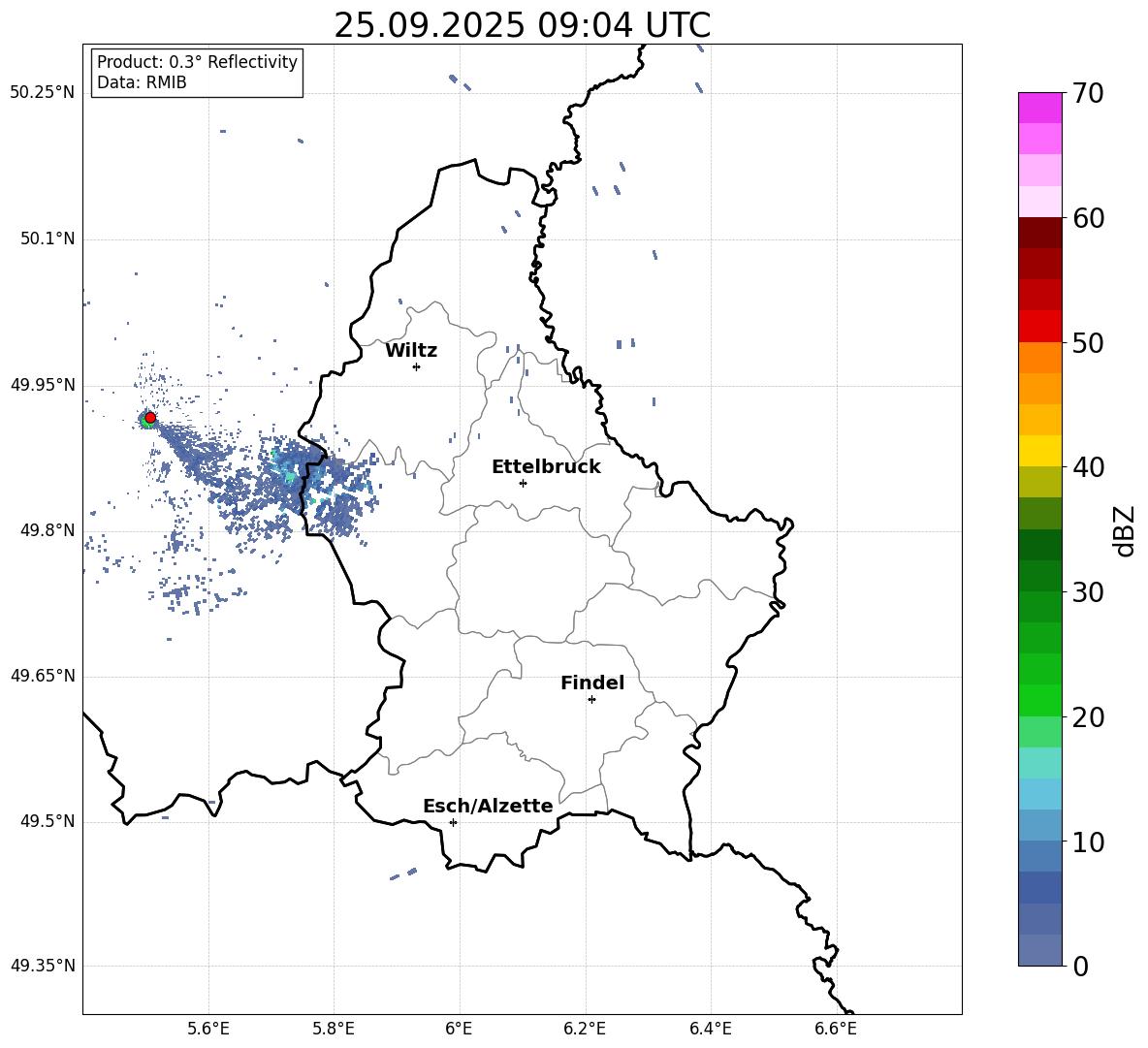
Task: Click the 6.4°E longitude label
Action: (710, 1029)
